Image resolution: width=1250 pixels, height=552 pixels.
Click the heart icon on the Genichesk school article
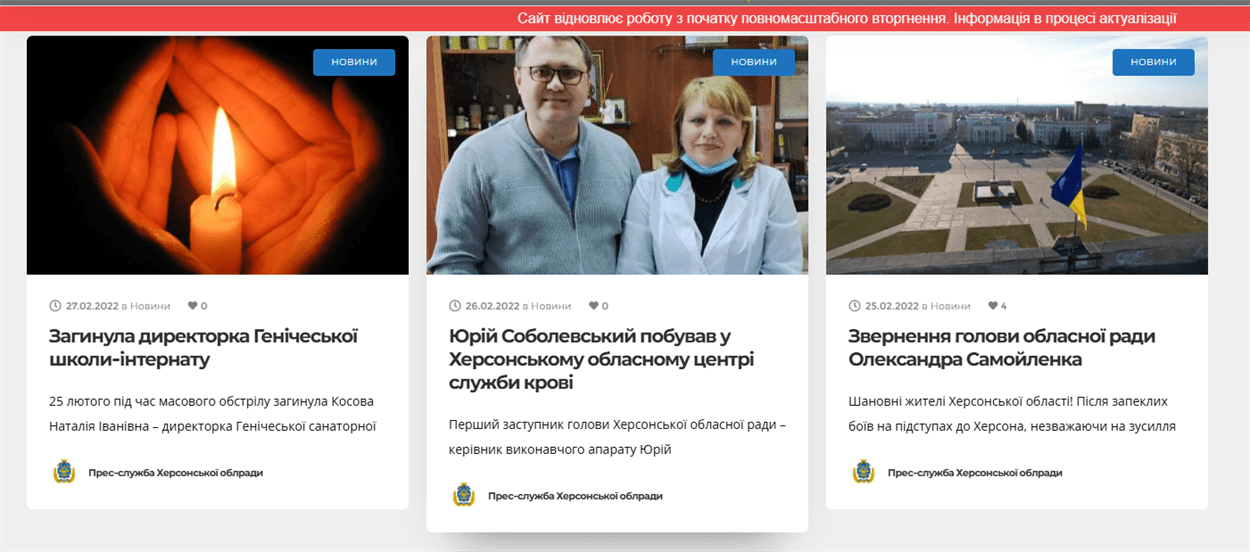pos(193,306)
